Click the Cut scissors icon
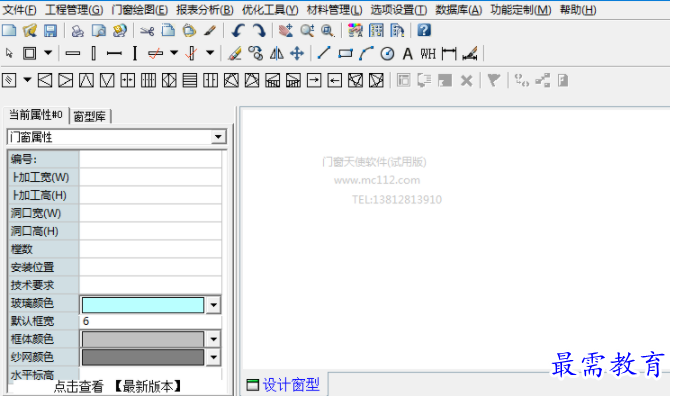This screenshot has width=673, height=396. pyautogui.click(x=147, y=30)
